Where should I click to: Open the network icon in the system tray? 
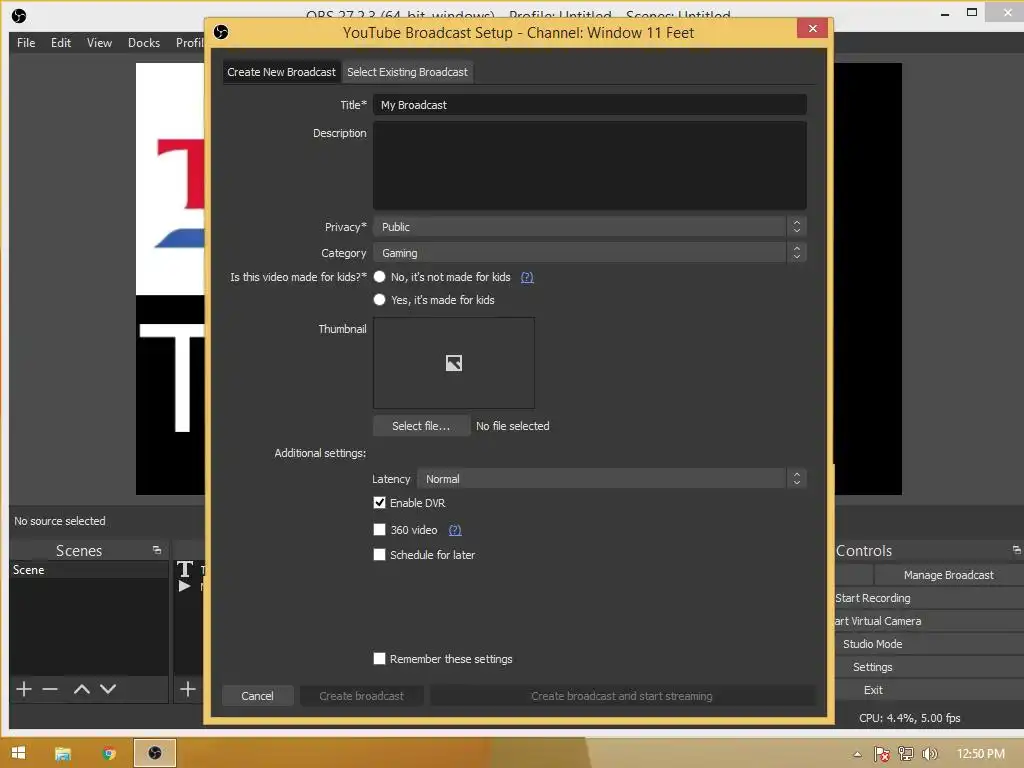pyautogui.click(x=906, y=754)
